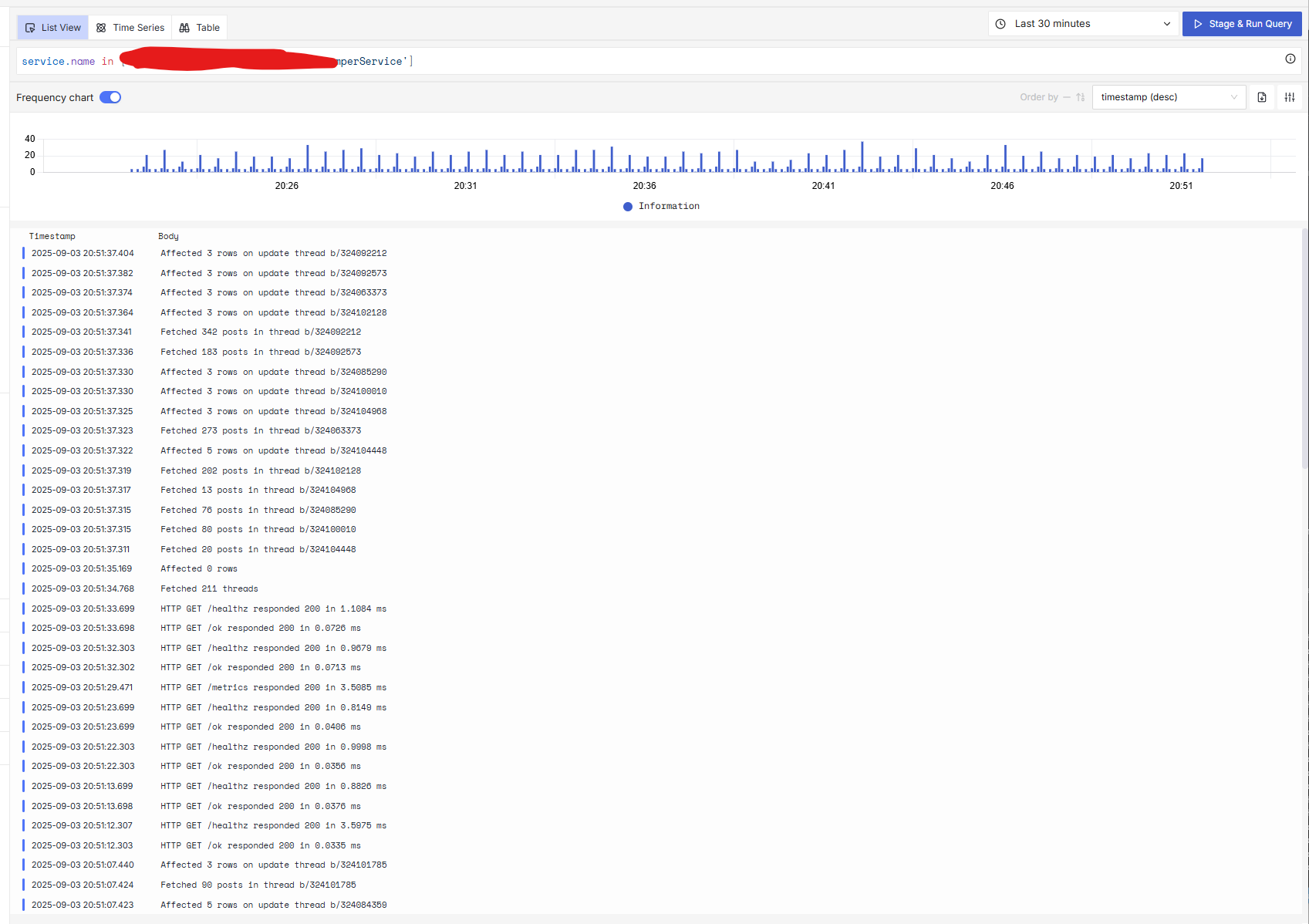Click the Table tab binoculars icon

coord(184,28)
